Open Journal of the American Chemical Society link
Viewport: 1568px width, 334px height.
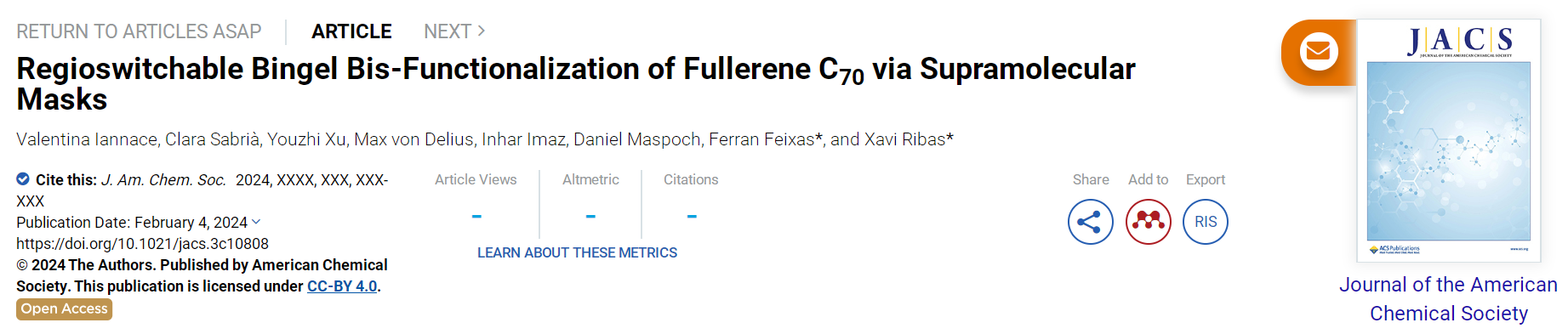1448,299
